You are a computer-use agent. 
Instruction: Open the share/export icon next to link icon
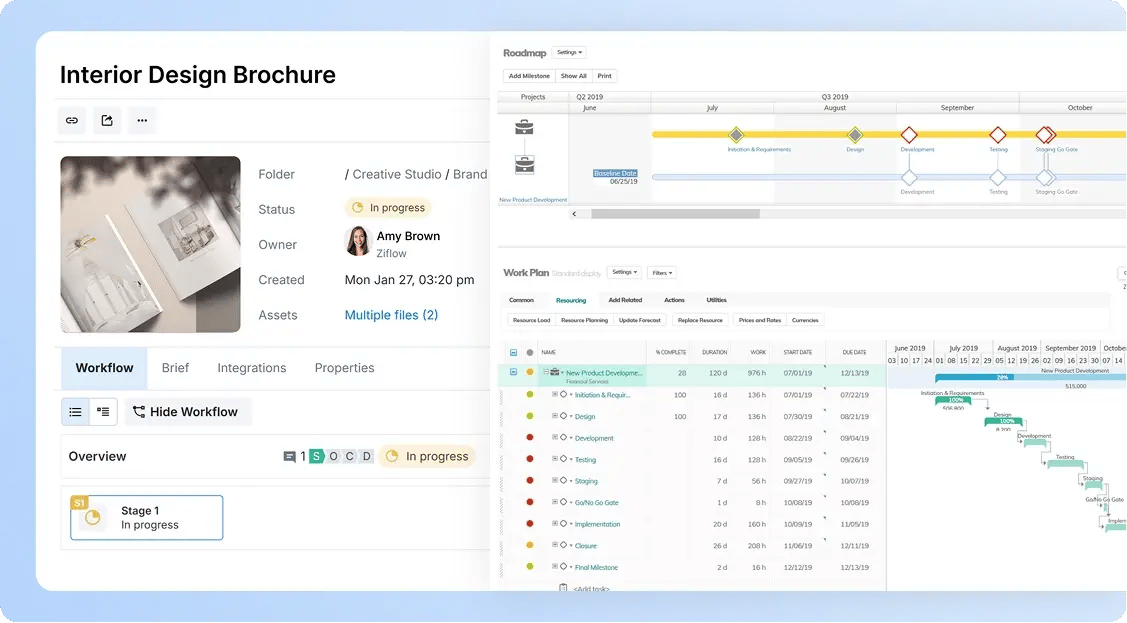coord(107,120)
